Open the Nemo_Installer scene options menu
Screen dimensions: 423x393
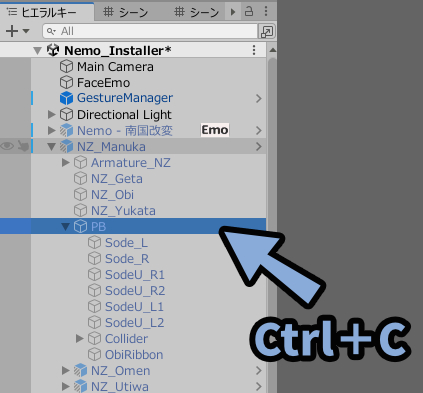click(254, 50)
